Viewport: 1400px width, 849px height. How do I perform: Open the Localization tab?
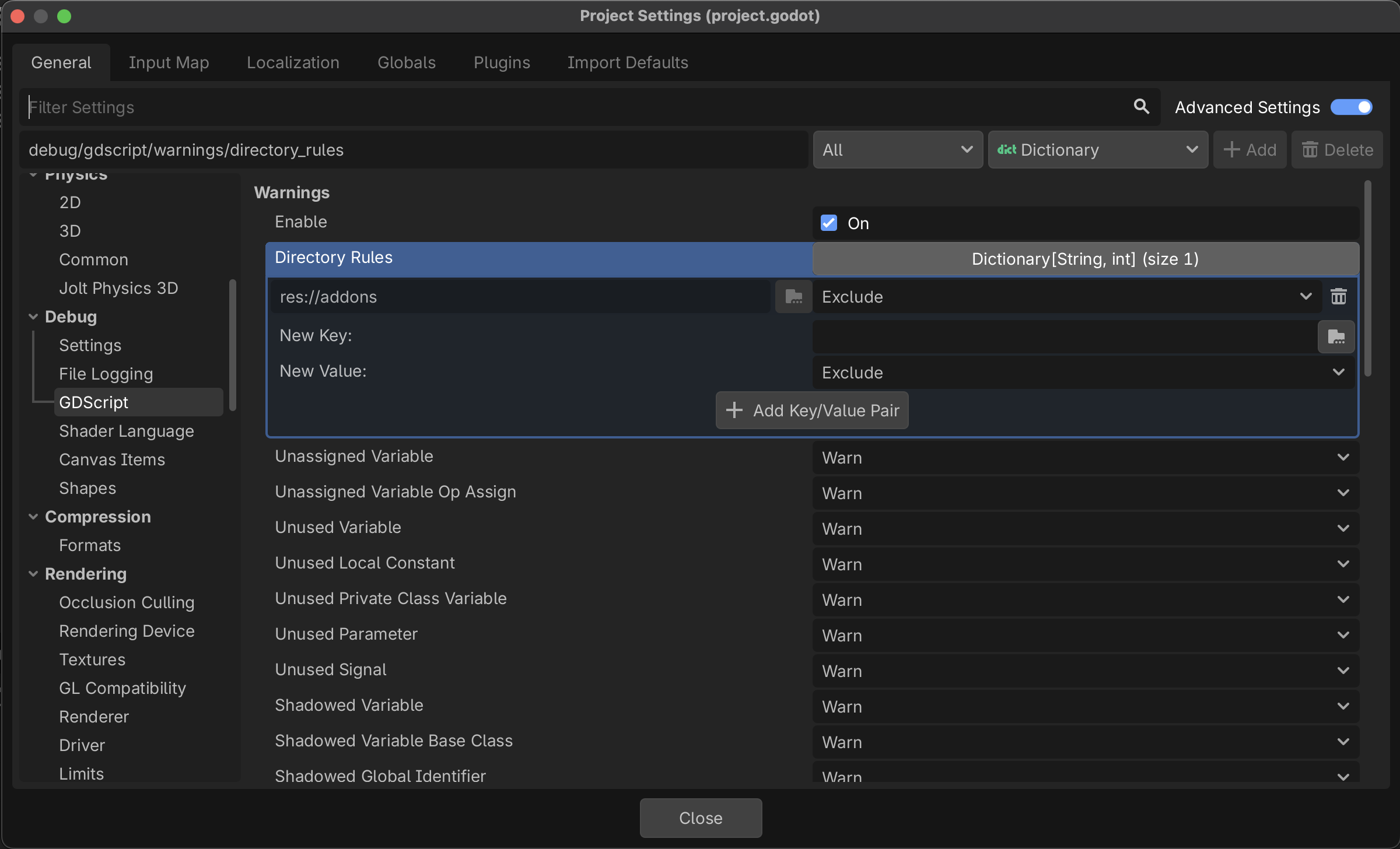coord(293,62)
